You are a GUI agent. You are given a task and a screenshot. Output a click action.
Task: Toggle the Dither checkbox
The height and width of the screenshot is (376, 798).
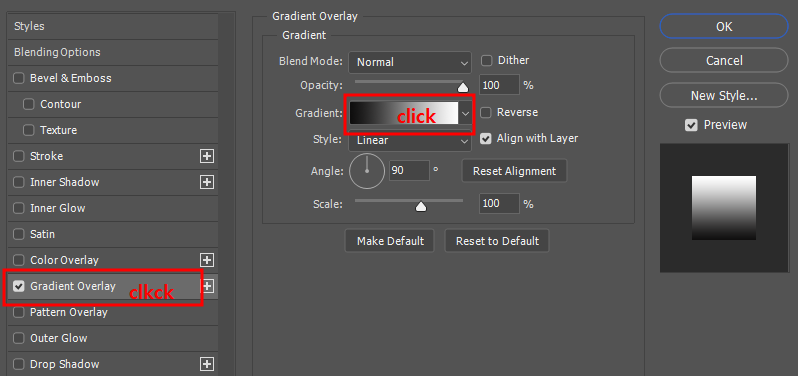click(487, 61)
